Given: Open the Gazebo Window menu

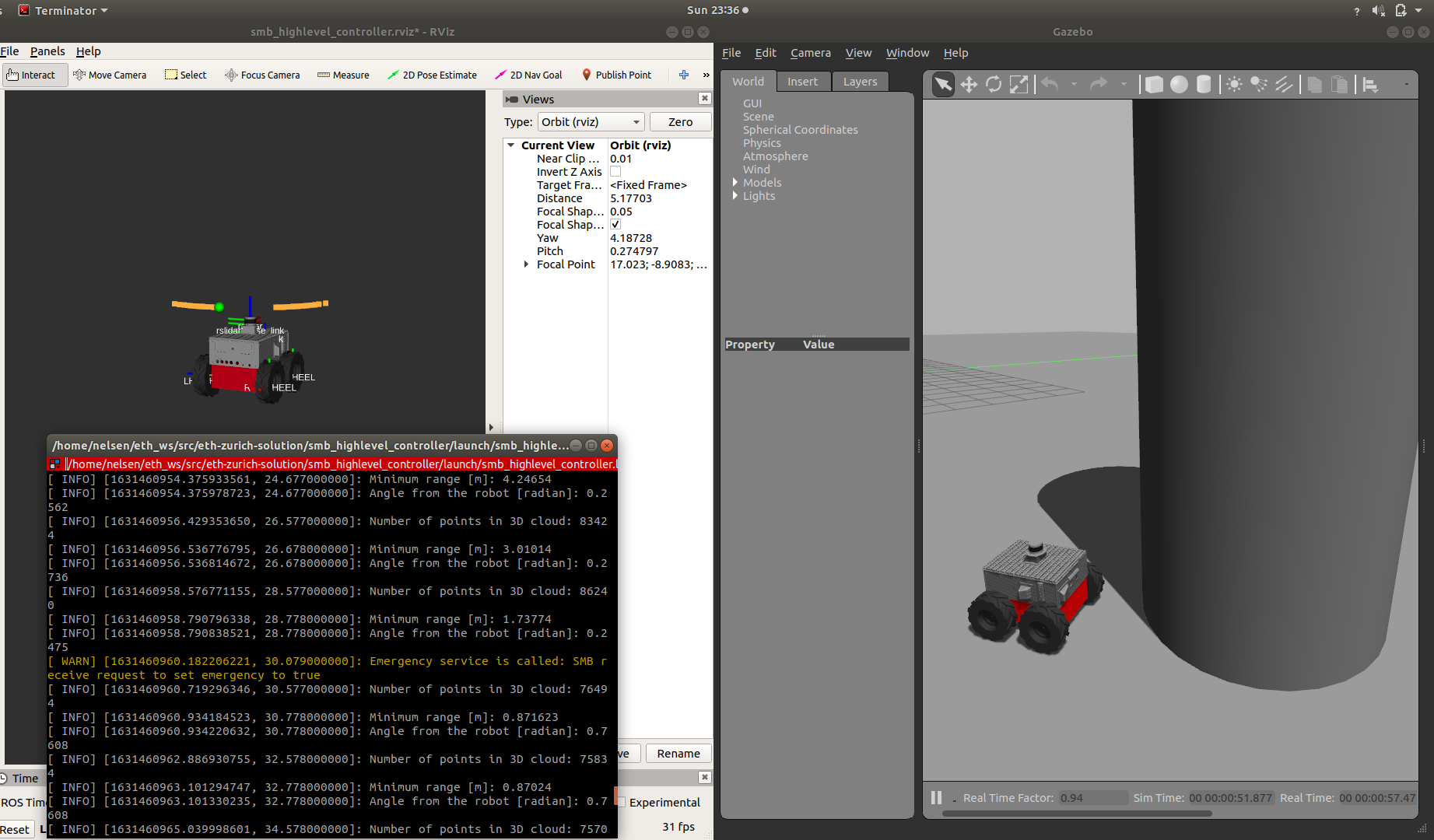Looking at the screenshot, I should (x=907, y=53).
